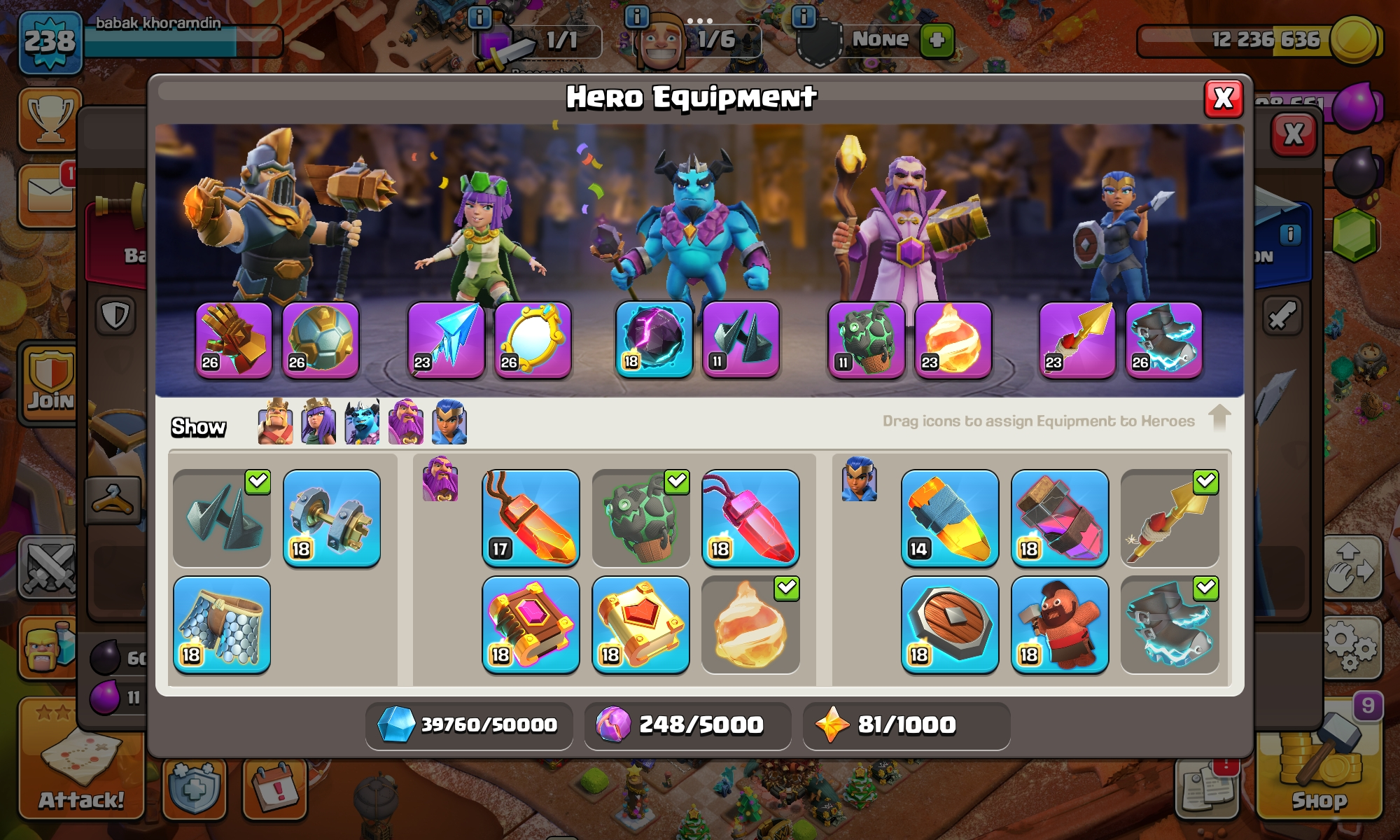
Task: Select the level 18 Royal Gem shield
Action: coord(950,624)
